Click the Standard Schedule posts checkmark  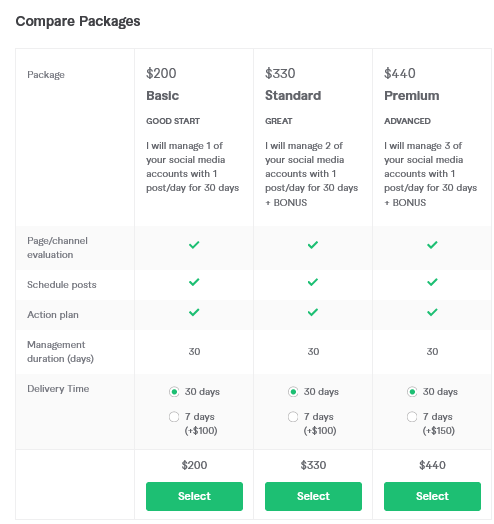313,282
